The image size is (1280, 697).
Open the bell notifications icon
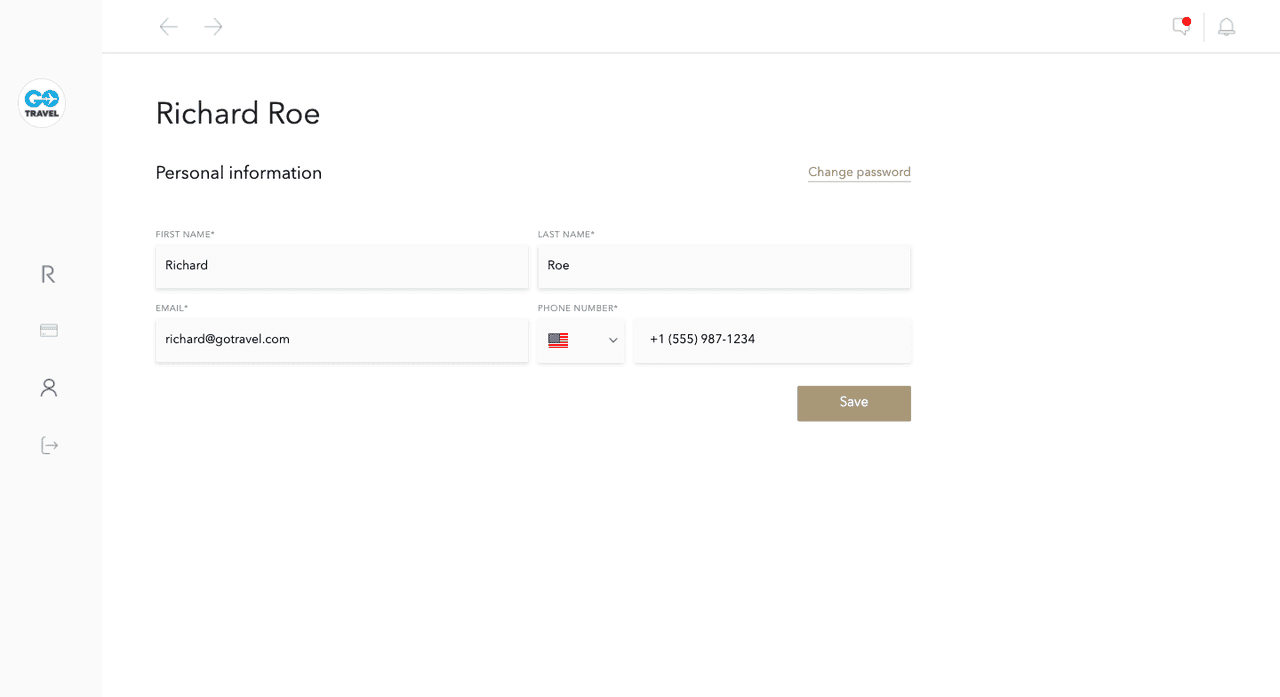coord(1226,27)
